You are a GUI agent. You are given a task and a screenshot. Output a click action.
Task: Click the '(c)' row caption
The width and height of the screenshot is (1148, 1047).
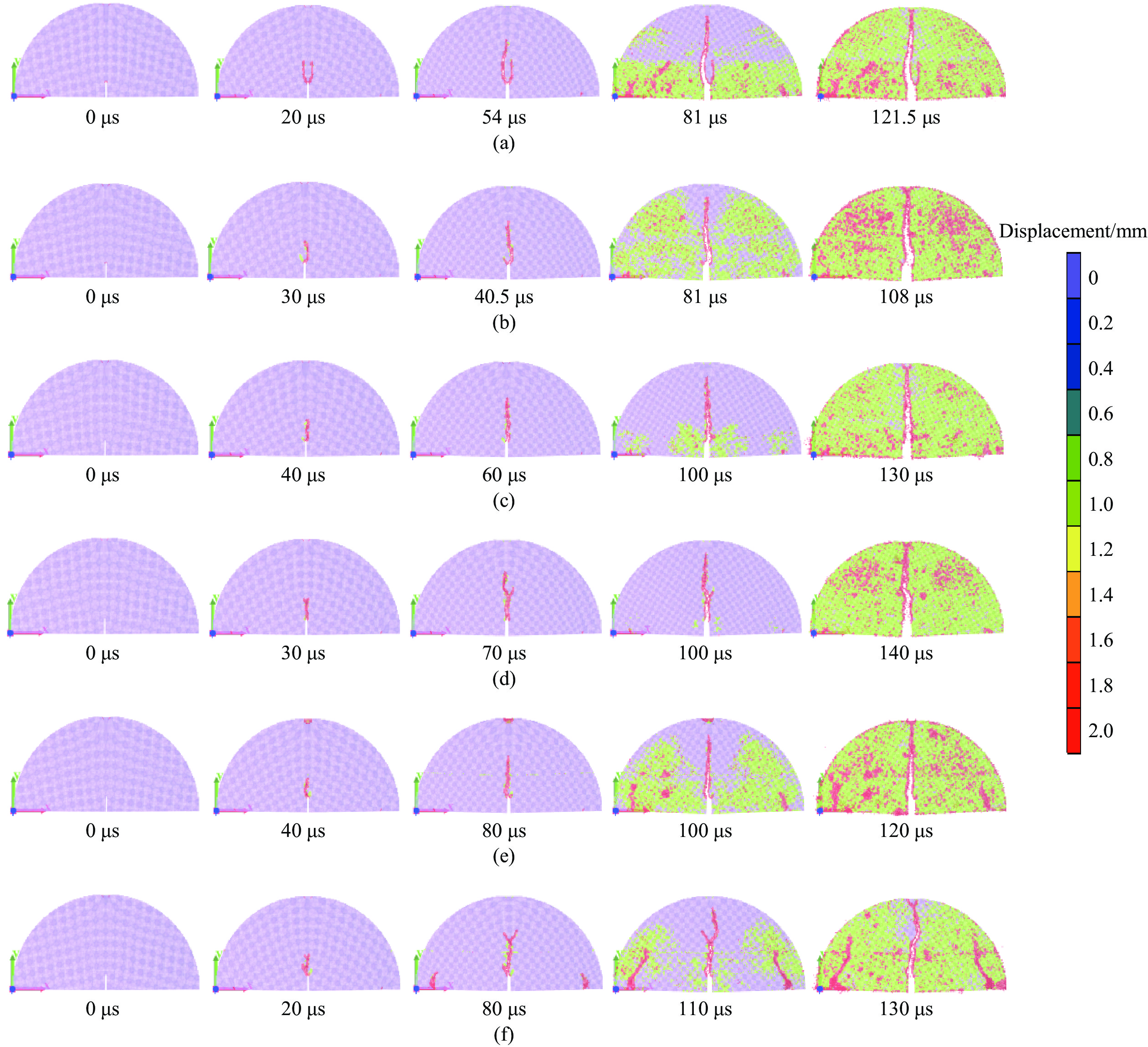[x=504, y=500]
